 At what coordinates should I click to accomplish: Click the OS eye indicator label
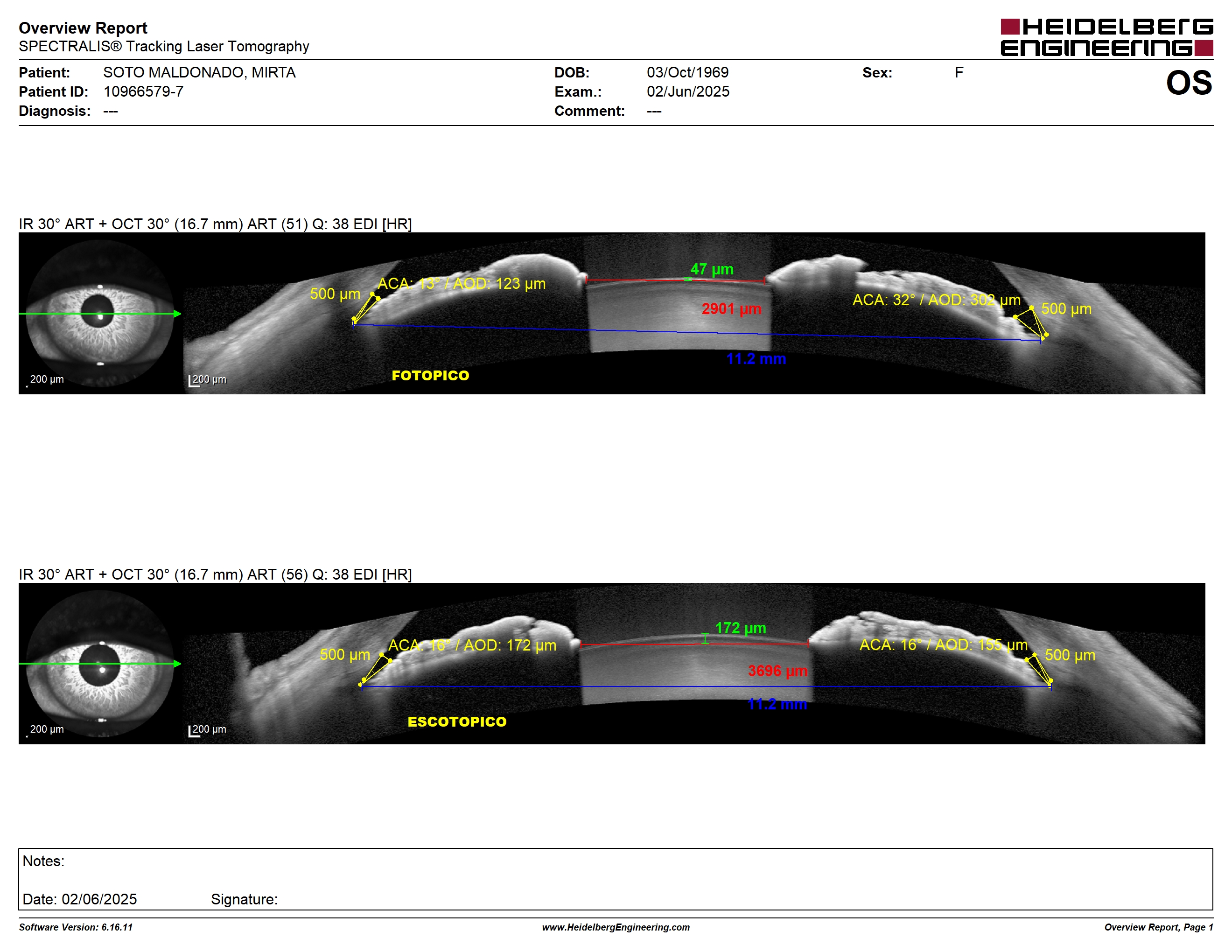[1189, 83]
